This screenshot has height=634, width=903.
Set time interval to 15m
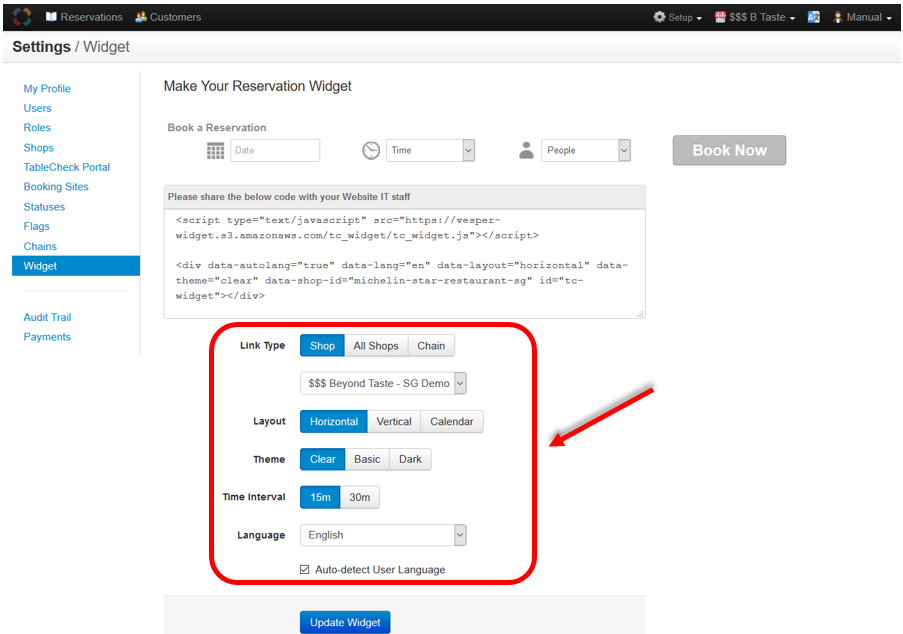coord(320,497)
